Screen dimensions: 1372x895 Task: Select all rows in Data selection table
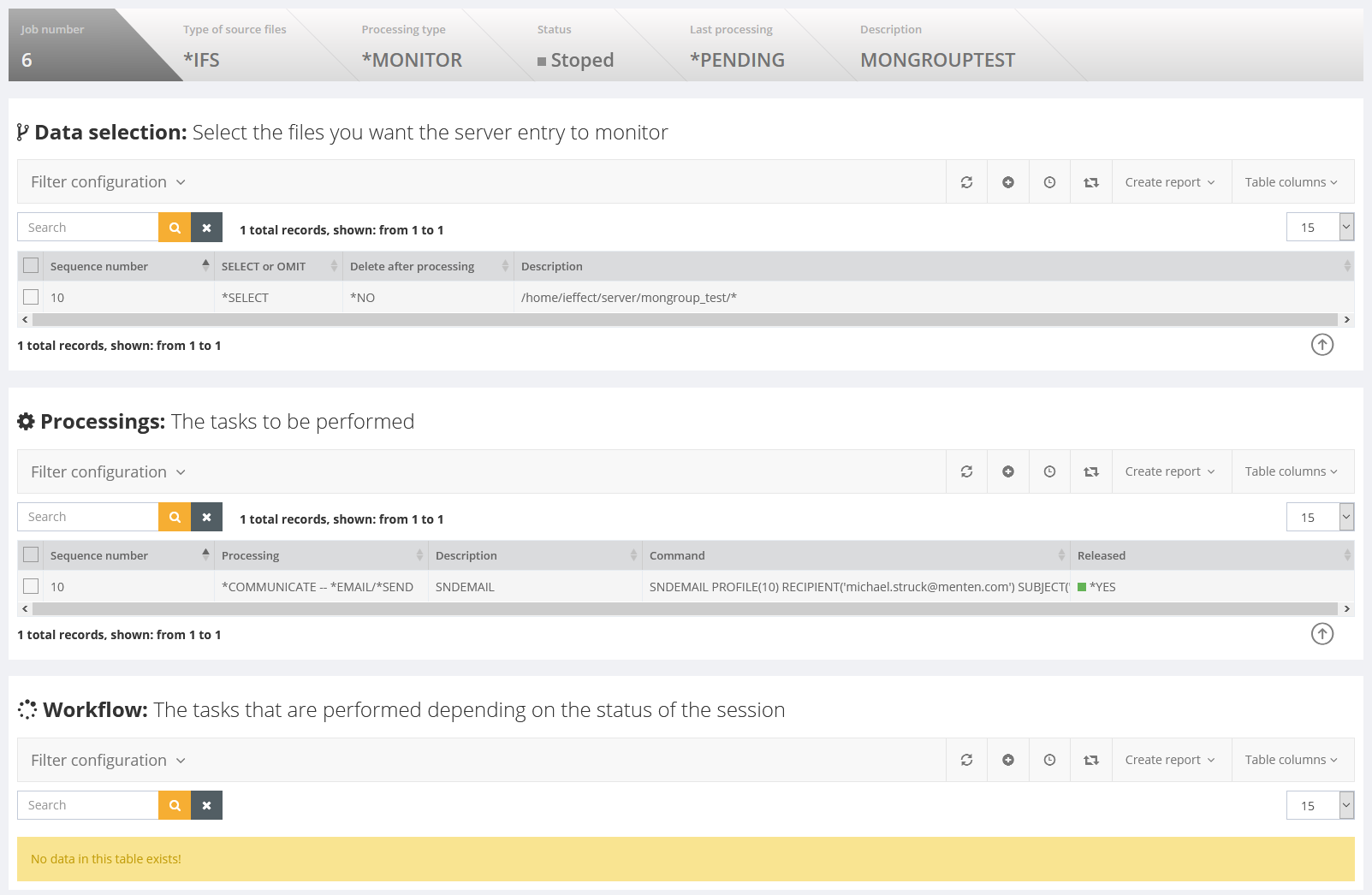click(31, 265)
